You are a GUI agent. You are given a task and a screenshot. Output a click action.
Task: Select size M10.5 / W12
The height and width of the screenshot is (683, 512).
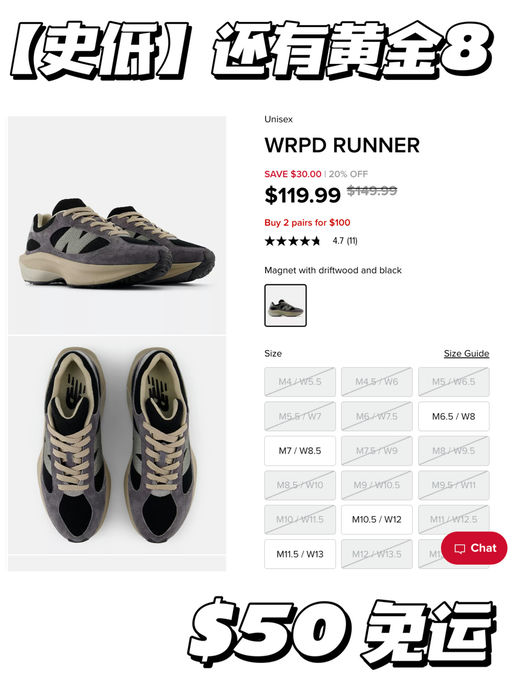pos(376,520)
